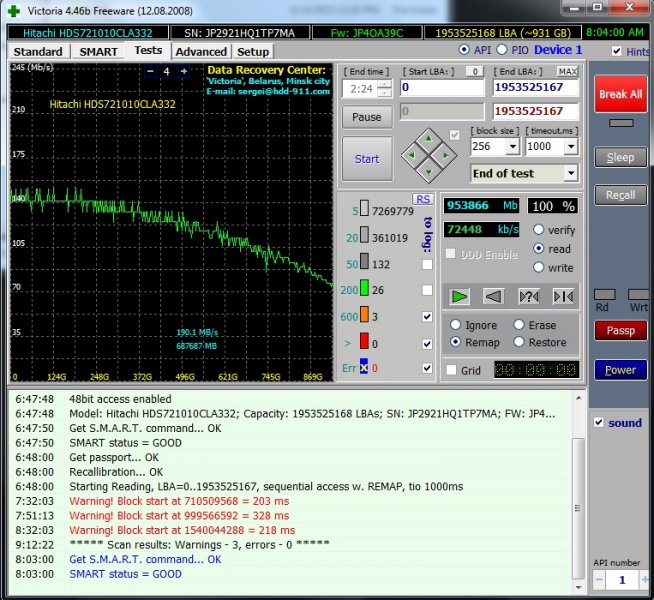Choose the Erase radio option
This screenshot has width=654, height=600.
519,325
